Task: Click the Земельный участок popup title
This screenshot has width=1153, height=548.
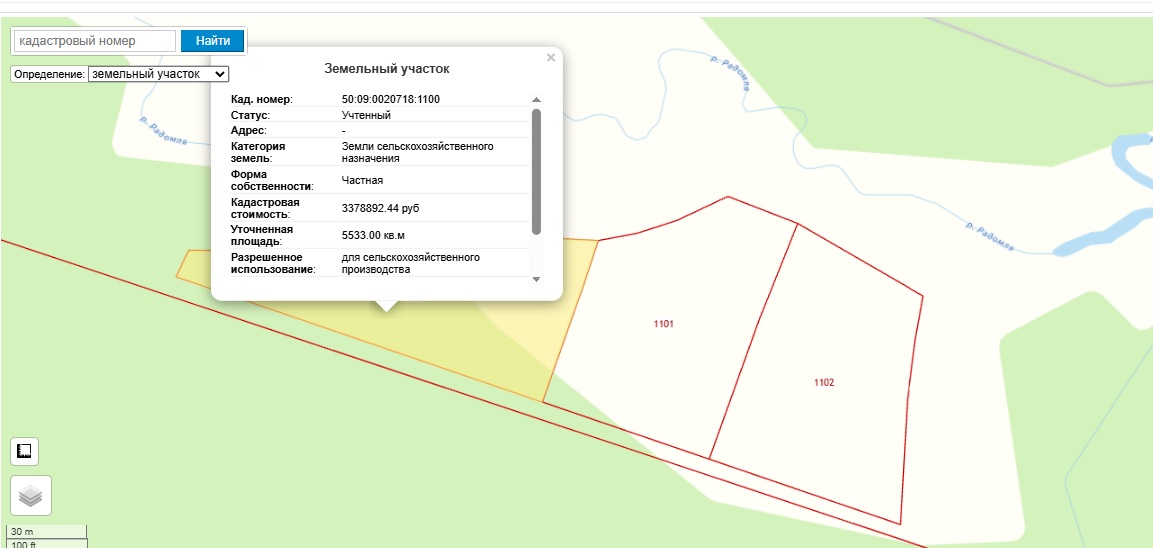Action: point(387,69)
